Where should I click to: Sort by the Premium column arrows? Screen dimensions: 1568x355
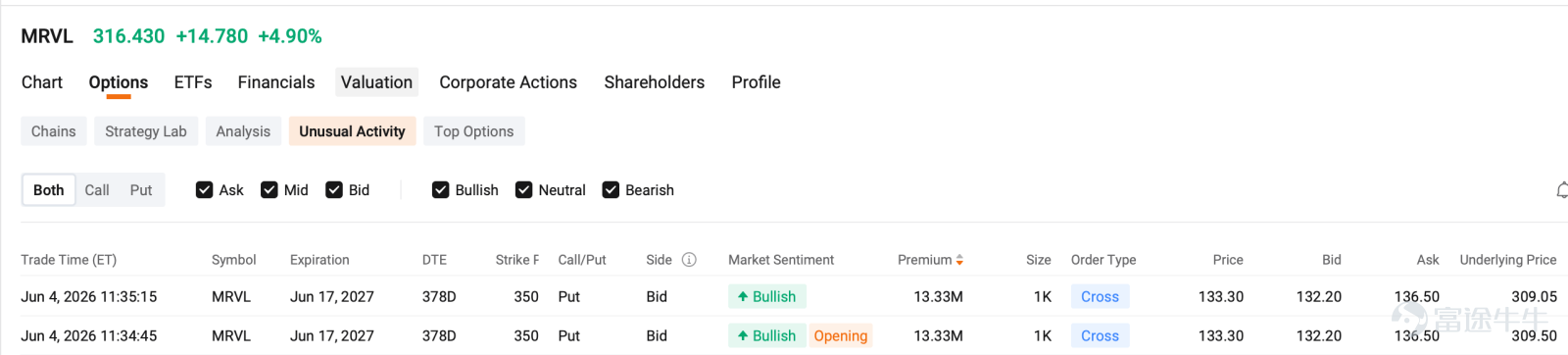click(x=959, y=260)
